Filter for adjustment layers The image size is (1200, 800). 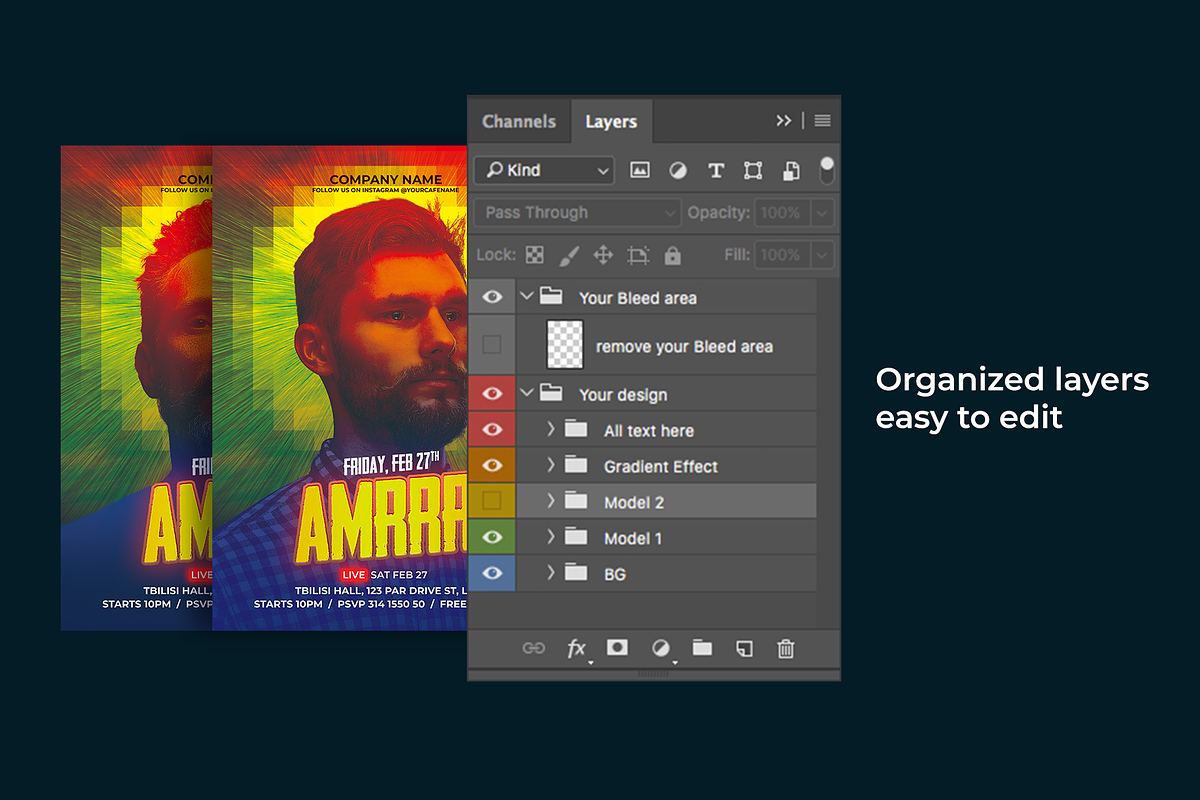tap(678, 170)
